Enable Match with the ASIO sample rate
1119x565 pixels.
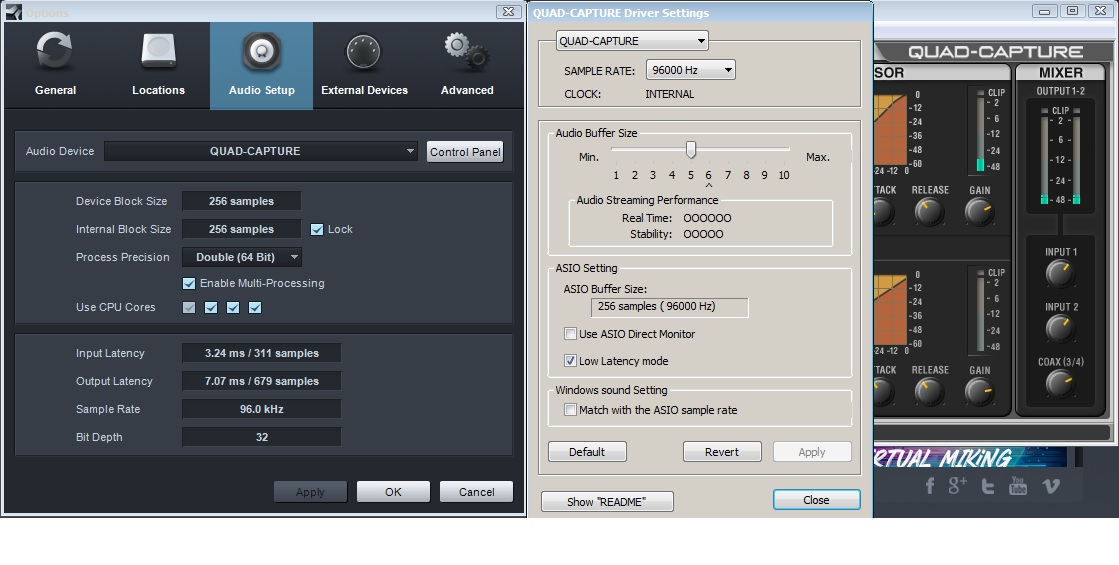(x=570, y=409)
